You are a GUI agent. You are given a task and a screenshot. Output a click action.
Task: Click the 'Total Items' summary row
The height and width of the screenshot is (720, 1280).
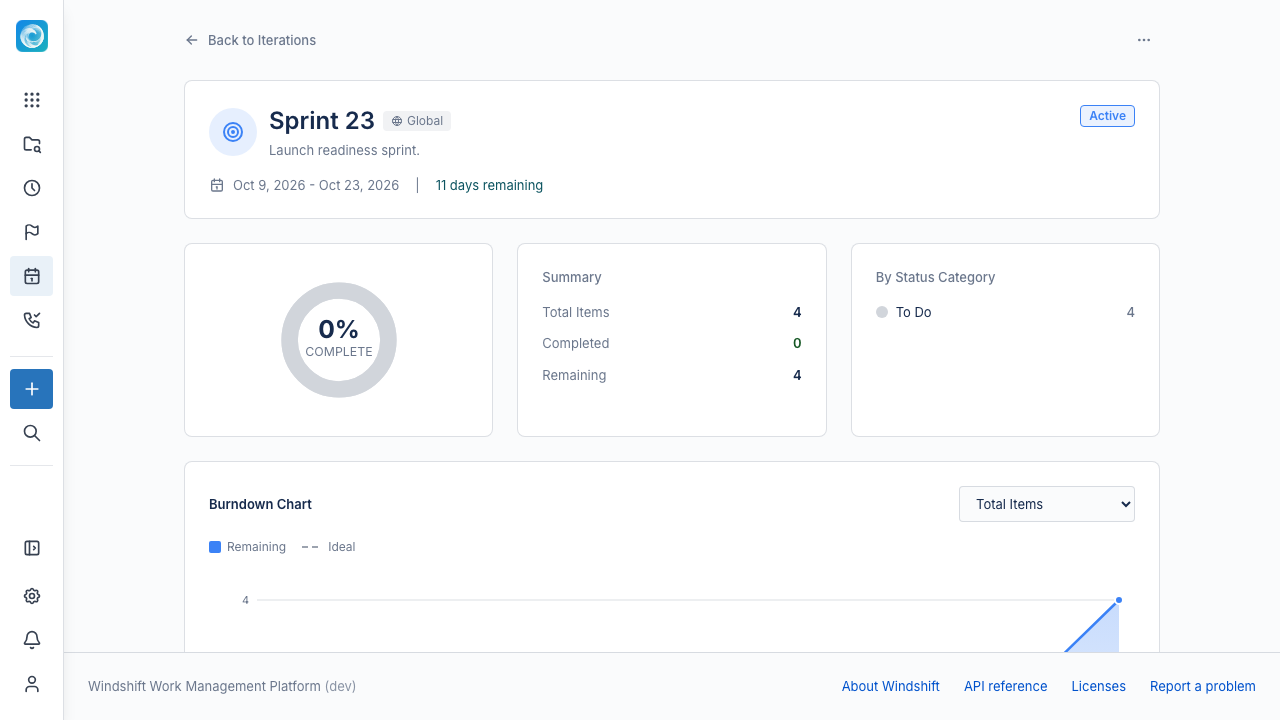672,312
